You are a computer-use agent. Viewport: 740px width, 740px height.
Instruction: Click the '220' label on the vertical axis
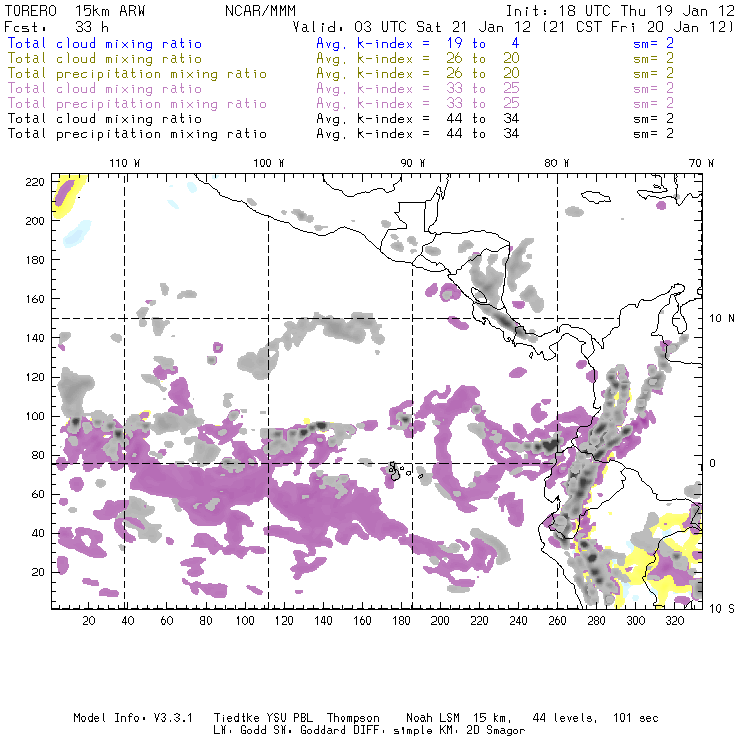point(35,182)
